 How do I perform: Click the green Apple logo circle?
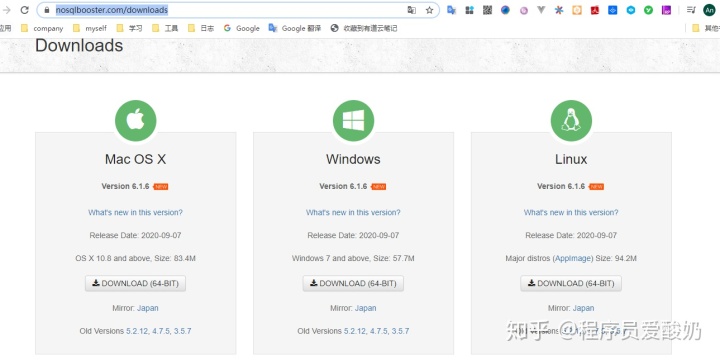tap(135, 121)
